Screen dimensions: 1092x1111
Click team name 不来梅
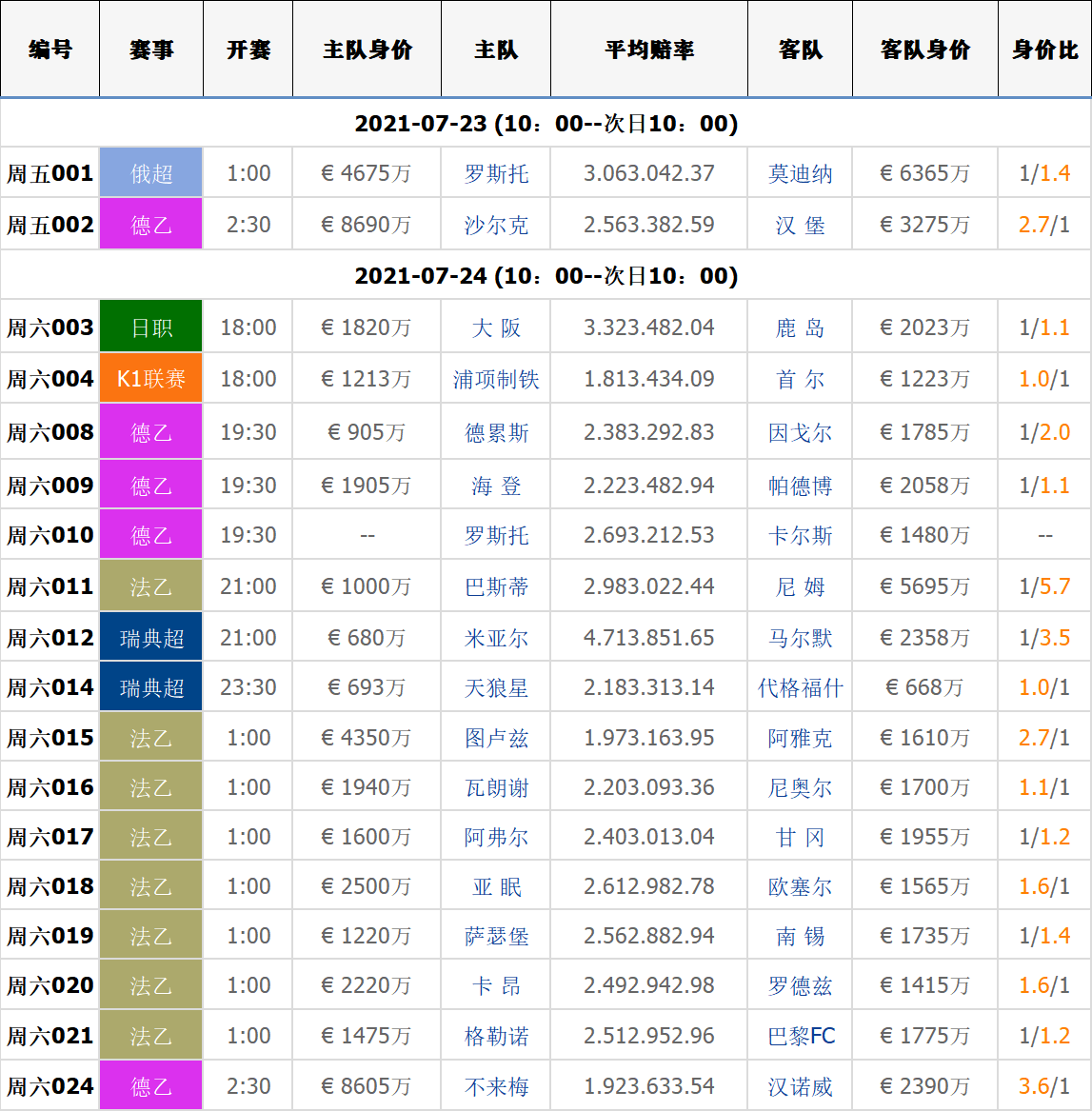[496, 1087]
